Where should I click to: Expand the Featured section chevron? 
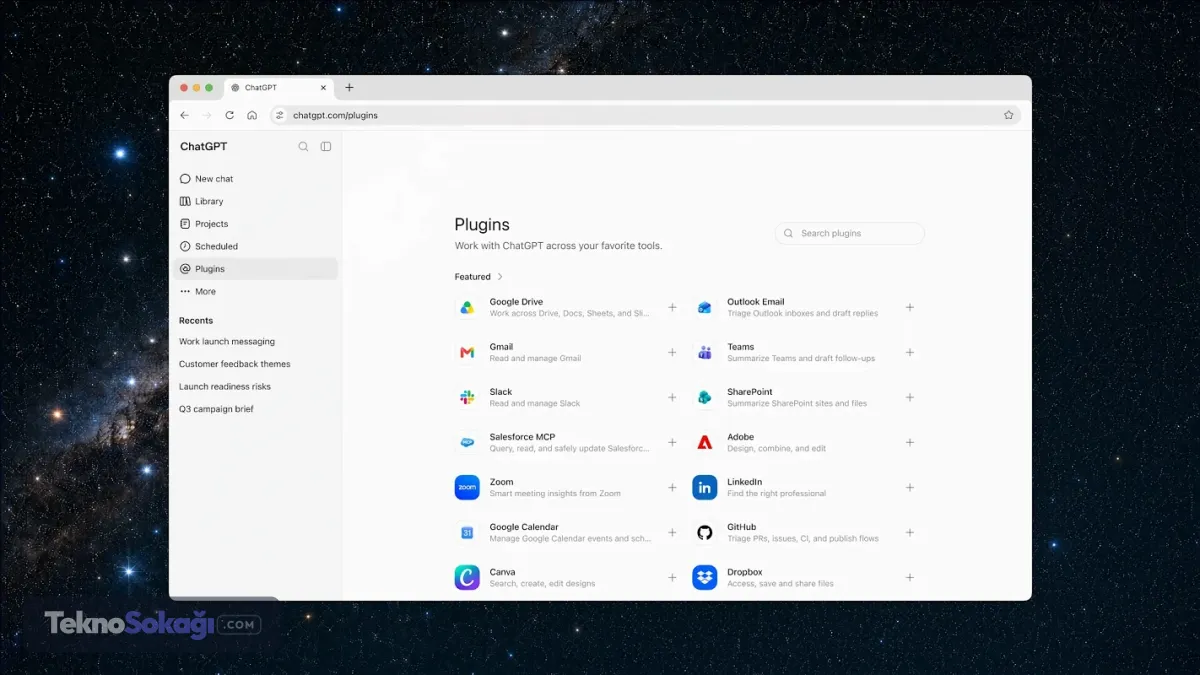coord(500,277)
